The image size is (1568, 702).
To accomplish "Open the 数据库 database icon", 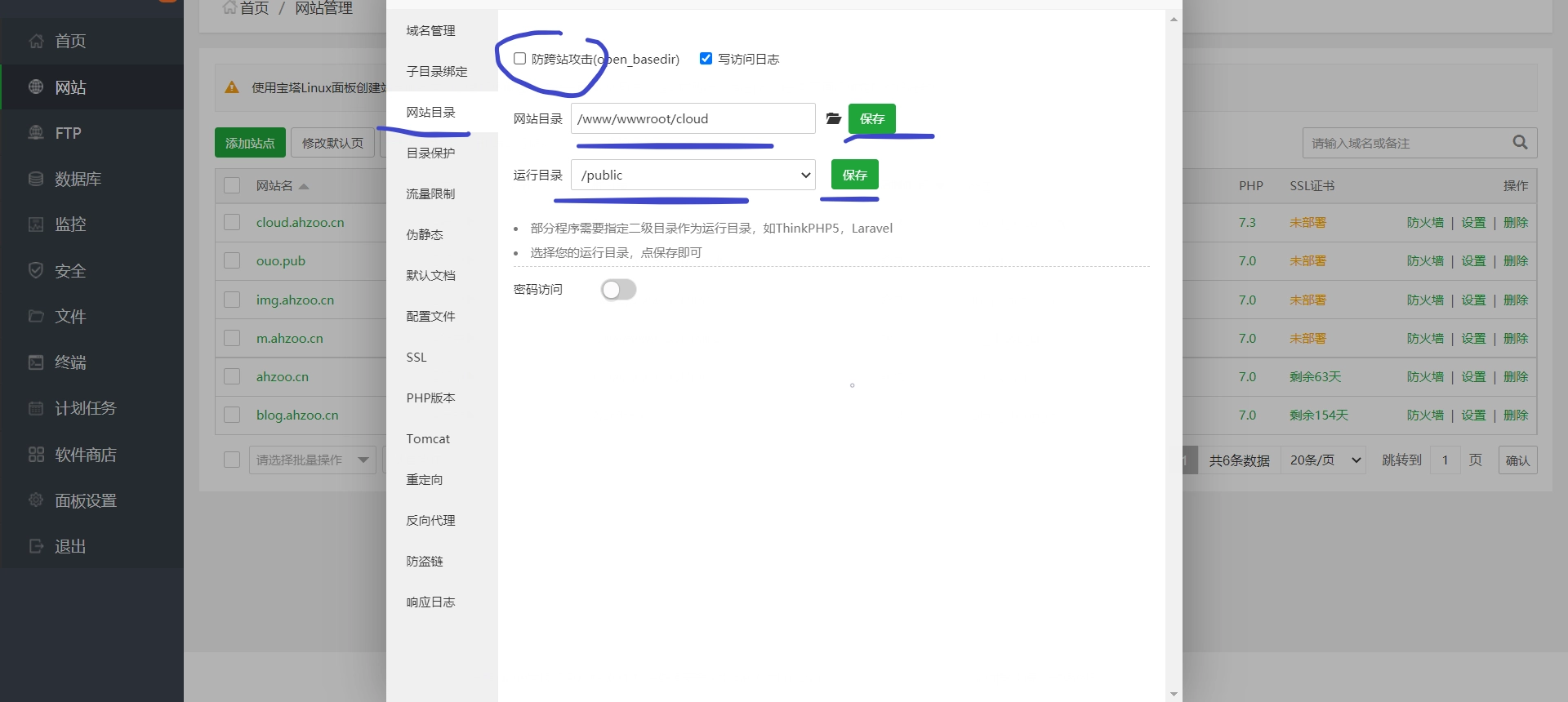I will pyautogui.click(x=36, y=179).
